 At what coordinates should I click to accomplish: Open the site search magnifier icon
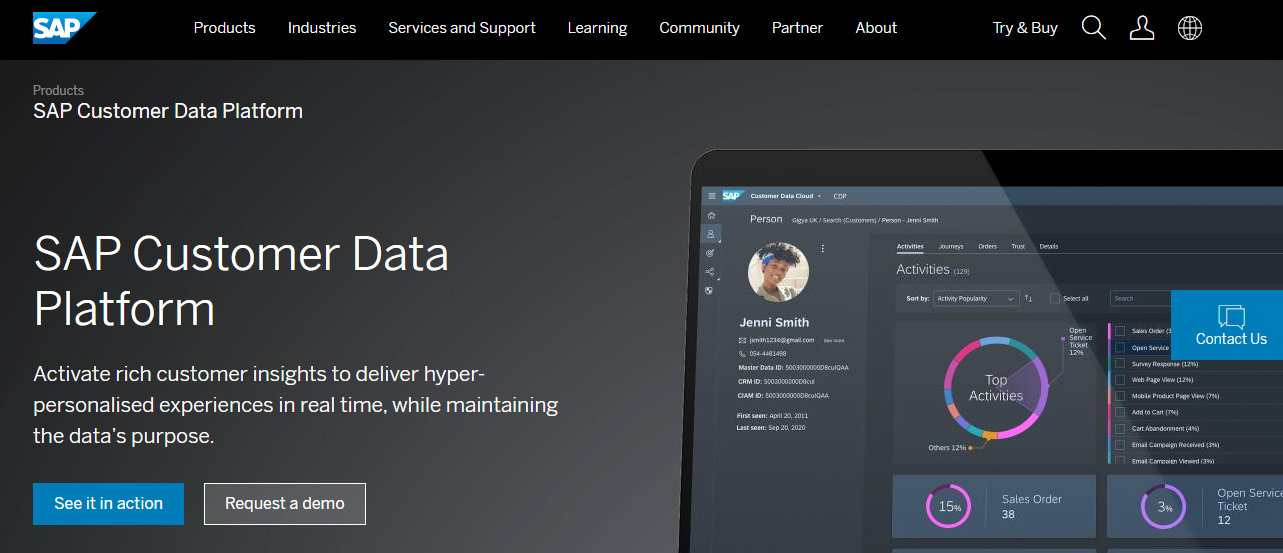point(1094,28)
